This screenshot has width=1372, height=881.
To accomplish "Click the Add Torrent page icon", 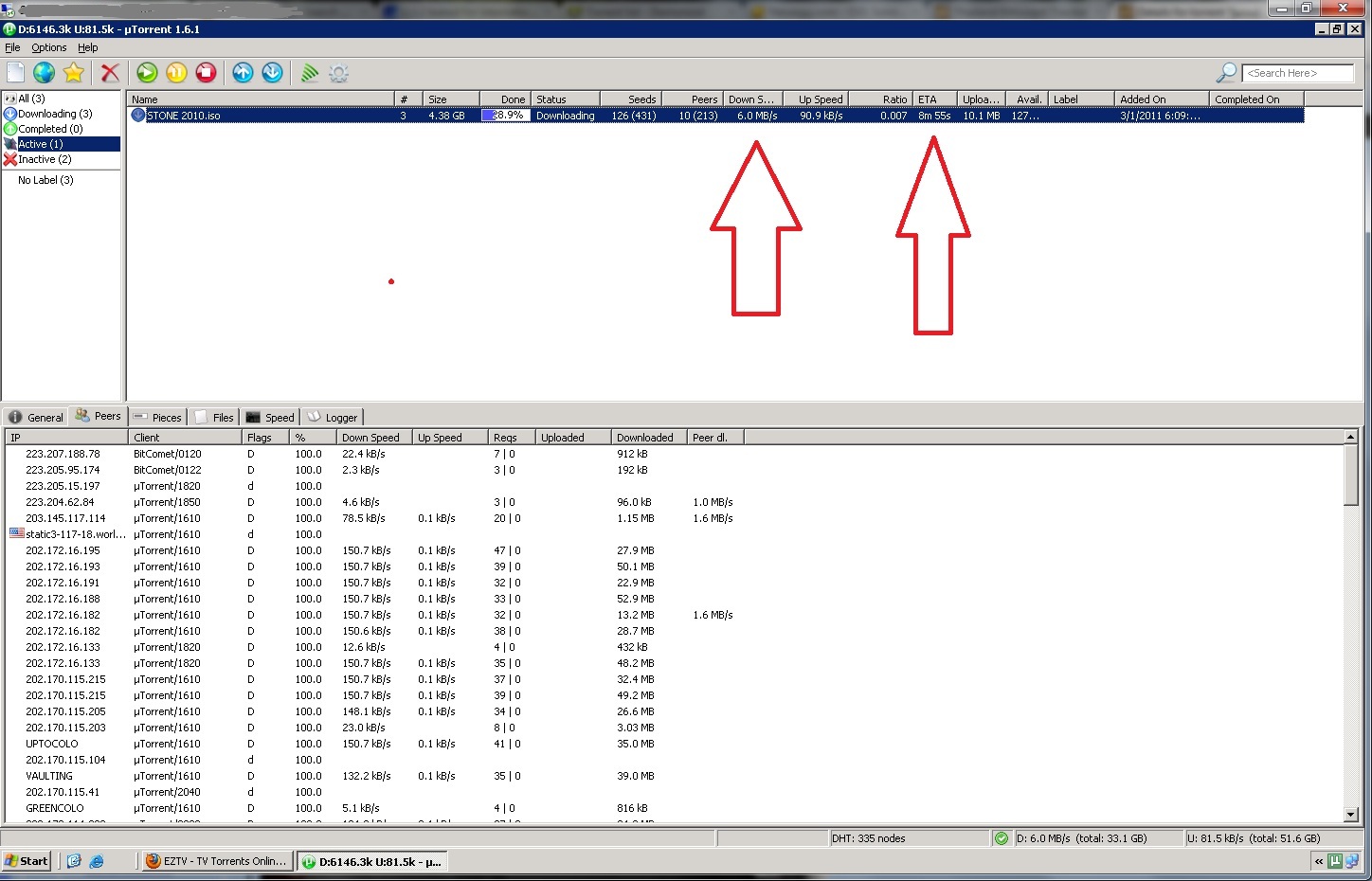I will [16, 73].
